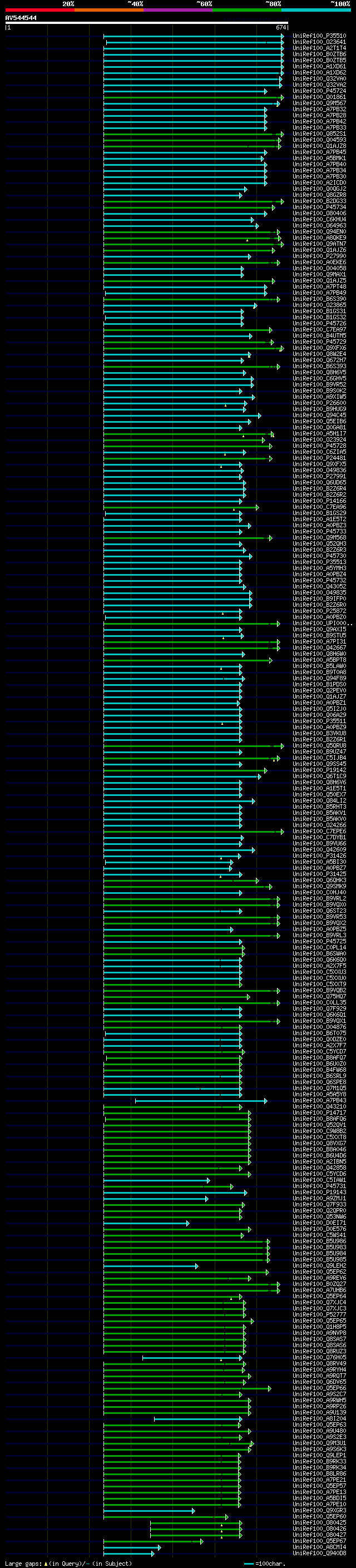Viewport: 356px width, 1568px height.
Task: Select the UniRef100_P25872 label
Action: (319, 611)
